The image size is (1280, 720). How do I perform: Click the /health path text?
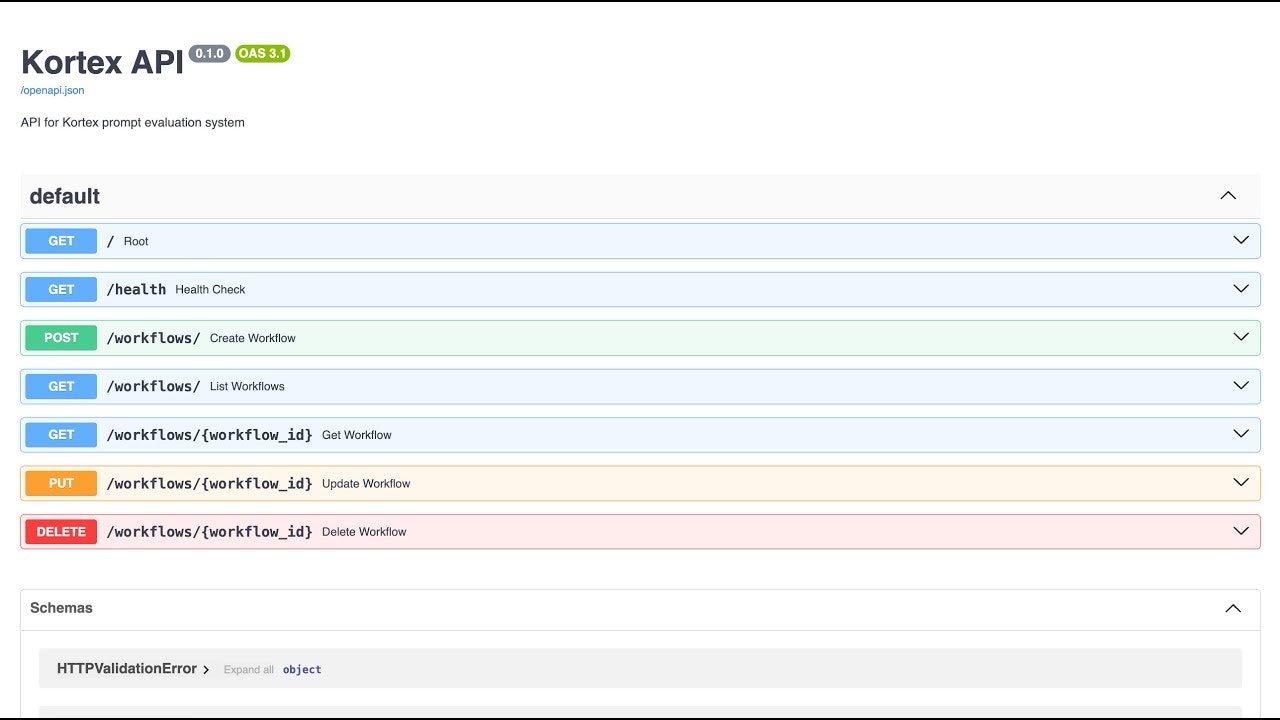[x=136, y=289]
